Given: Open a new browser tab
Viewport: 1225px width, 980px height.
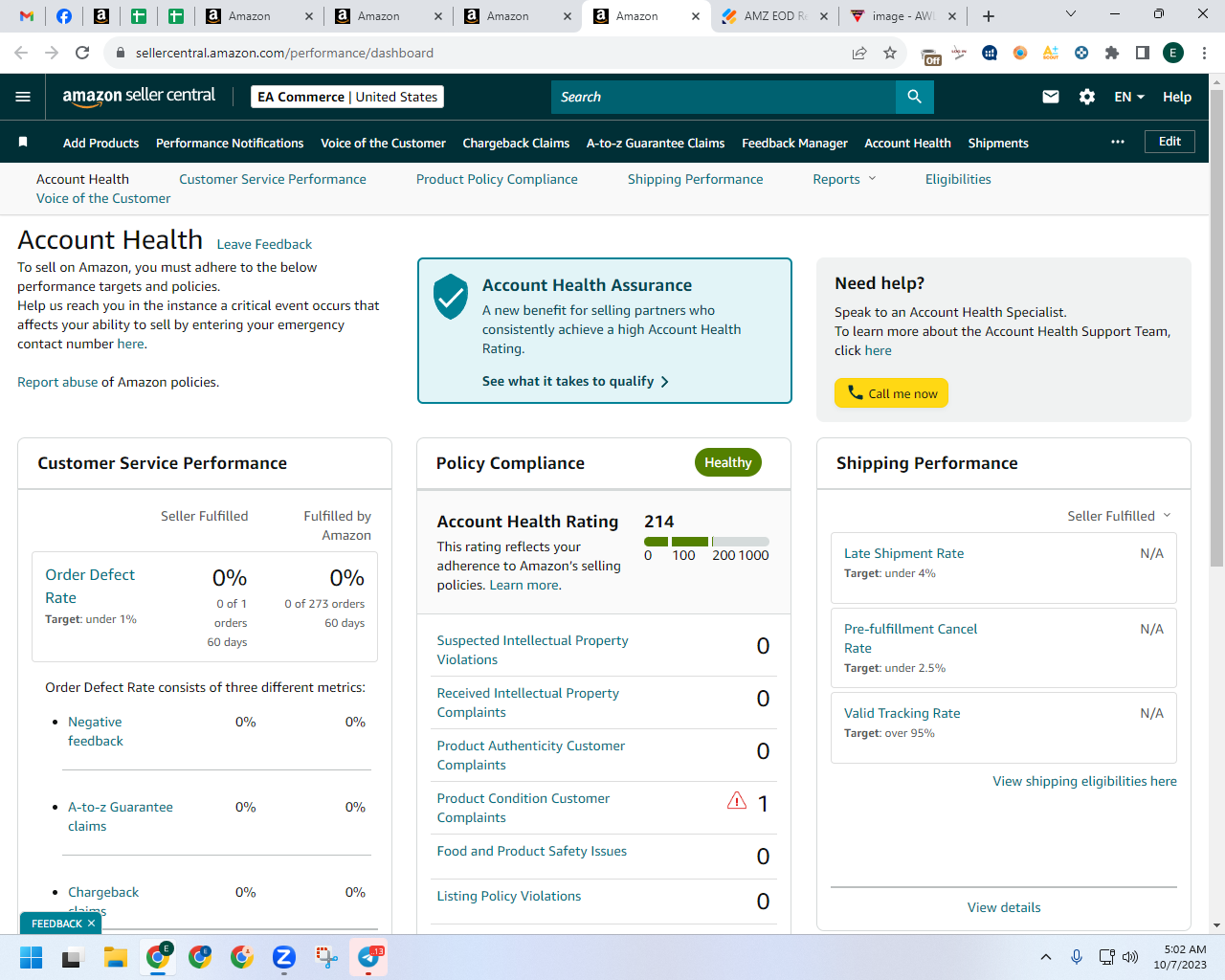Looking at the screenshot, I should (x=989, y=16).
